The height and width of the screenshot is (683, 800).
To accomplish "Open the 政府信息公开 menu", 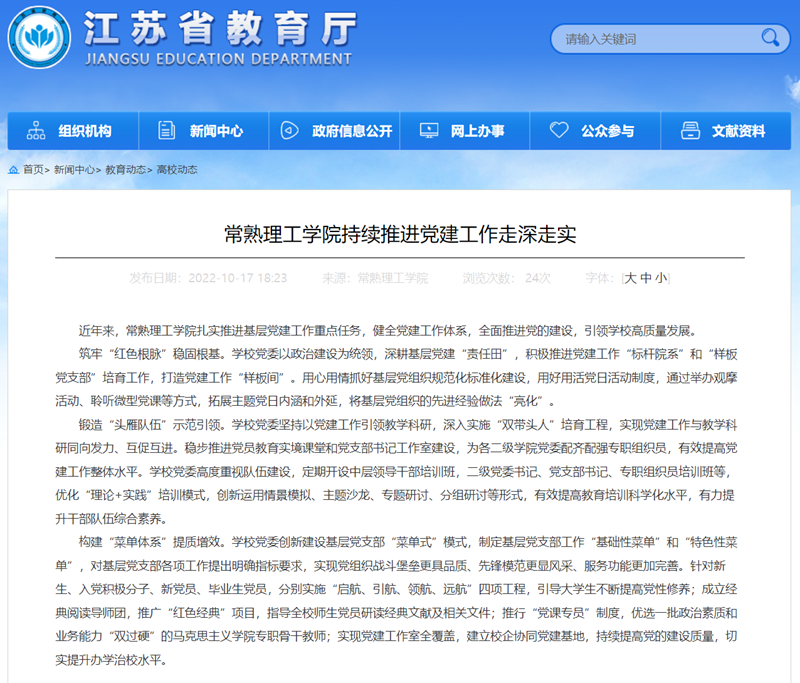I will click(x=334, y=131).
